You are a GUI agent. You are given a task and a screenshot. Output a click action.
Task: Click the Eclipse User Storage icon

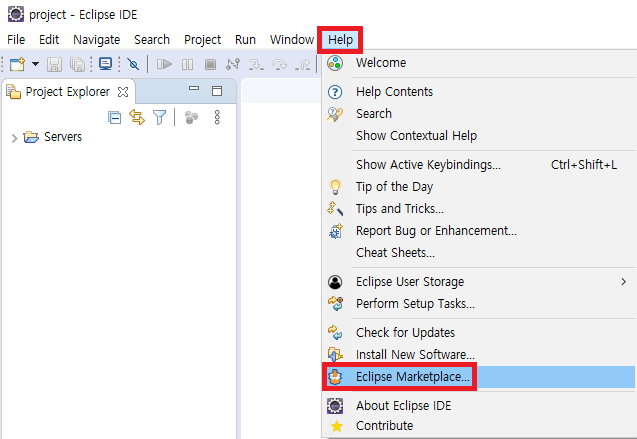click(x=335, y=282)
